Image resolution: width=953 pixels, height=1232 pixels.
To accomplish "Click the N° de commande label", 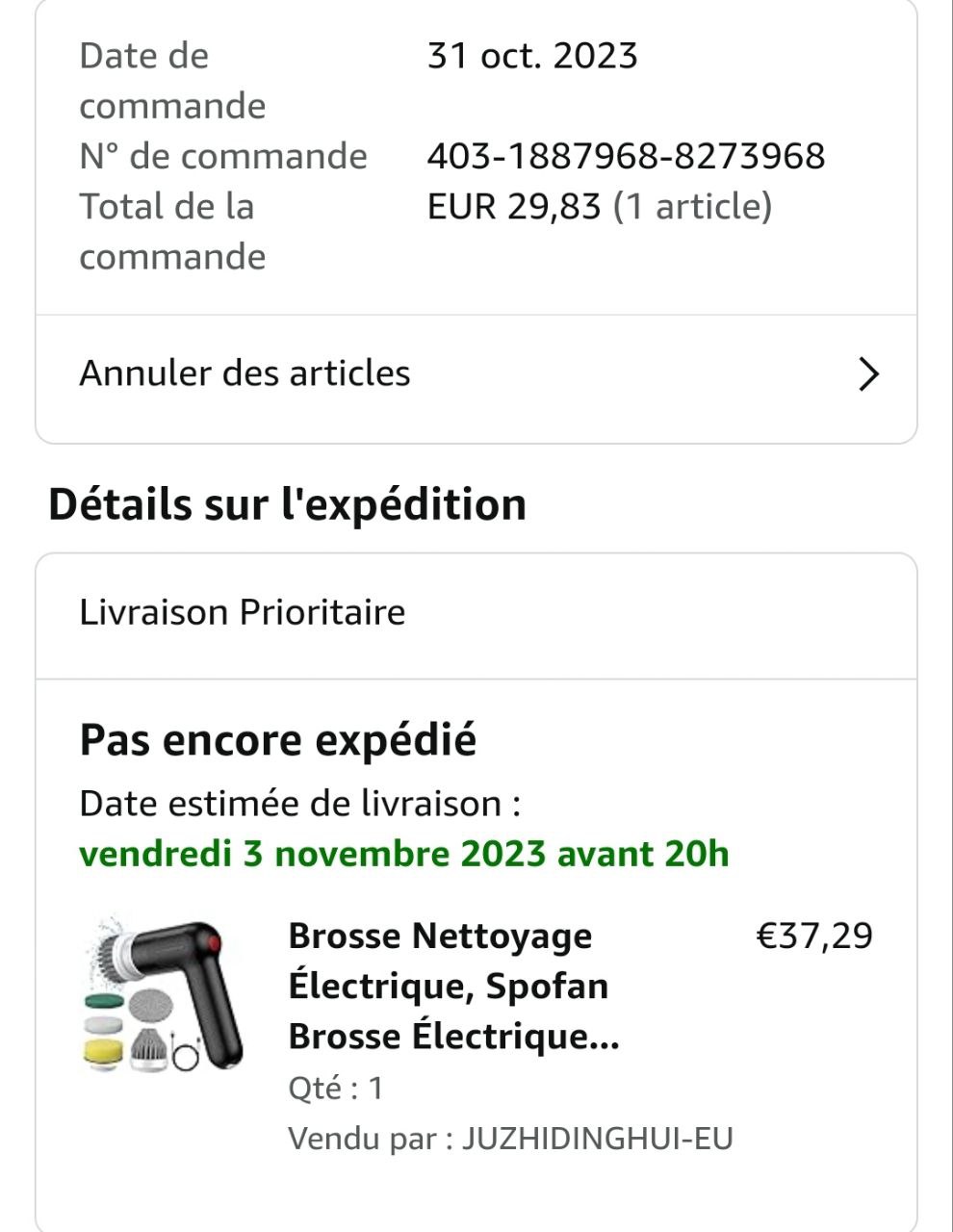I will 223,156.
